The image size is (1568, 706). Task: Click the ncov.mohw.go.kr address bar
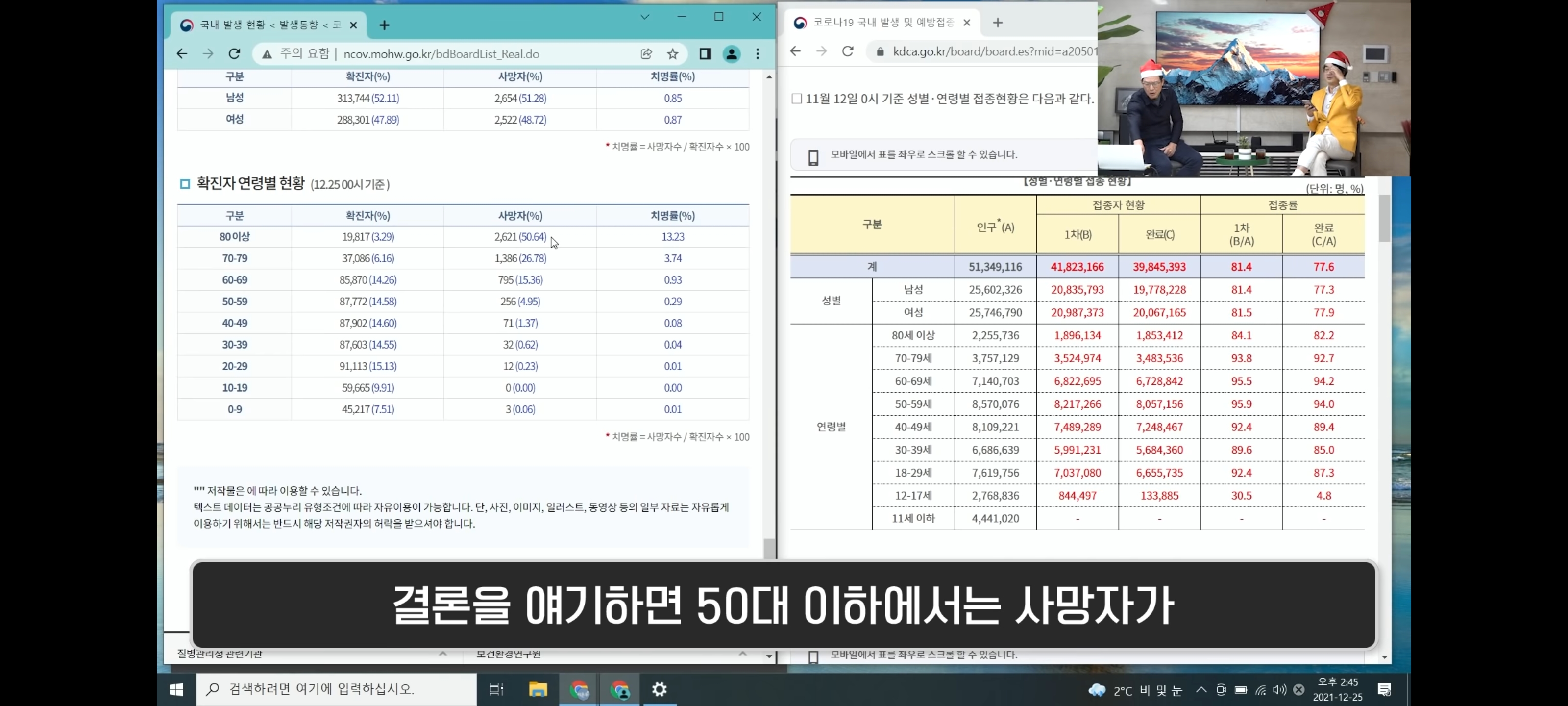[441, 53]
